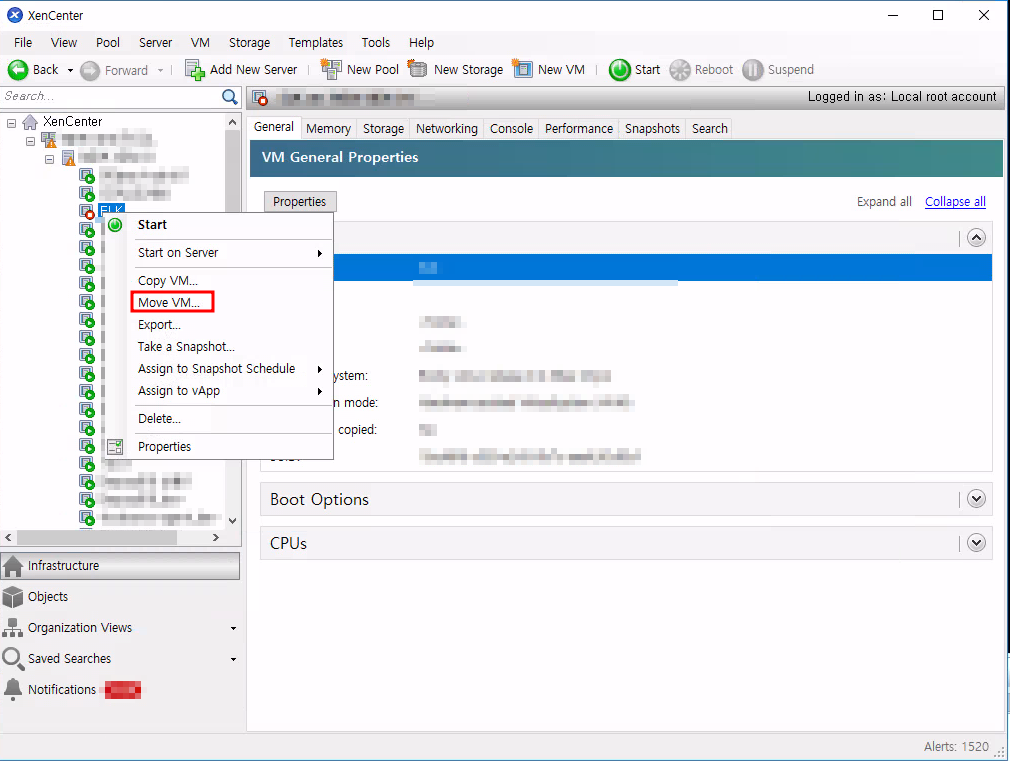Click Expand all
This screenshot has height=761, width=1010.
(884, 202)
